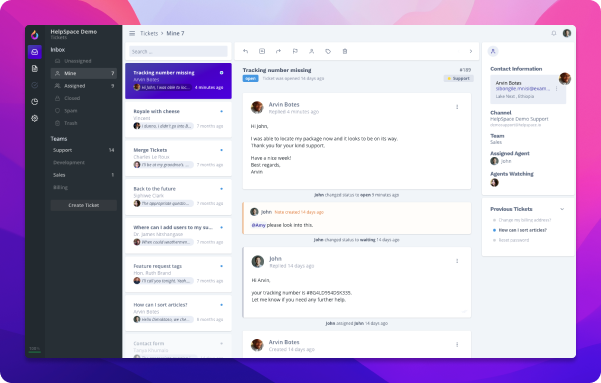This screenshot has width=601, height=383.
Task: Open the Closed inbox folder
Action: tap(84, 98)
